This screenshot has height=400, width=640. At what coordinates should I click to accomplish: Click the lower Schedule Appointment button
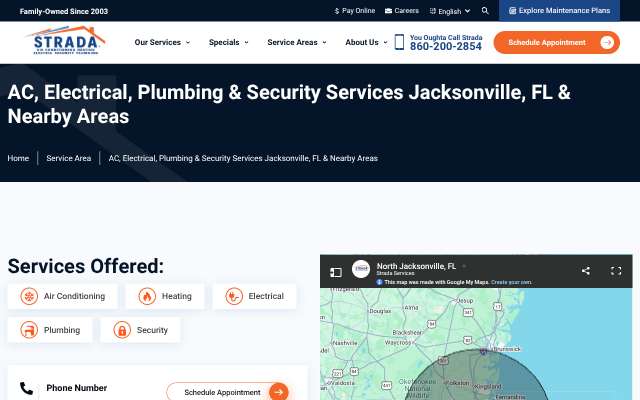[x=228, y=392]
